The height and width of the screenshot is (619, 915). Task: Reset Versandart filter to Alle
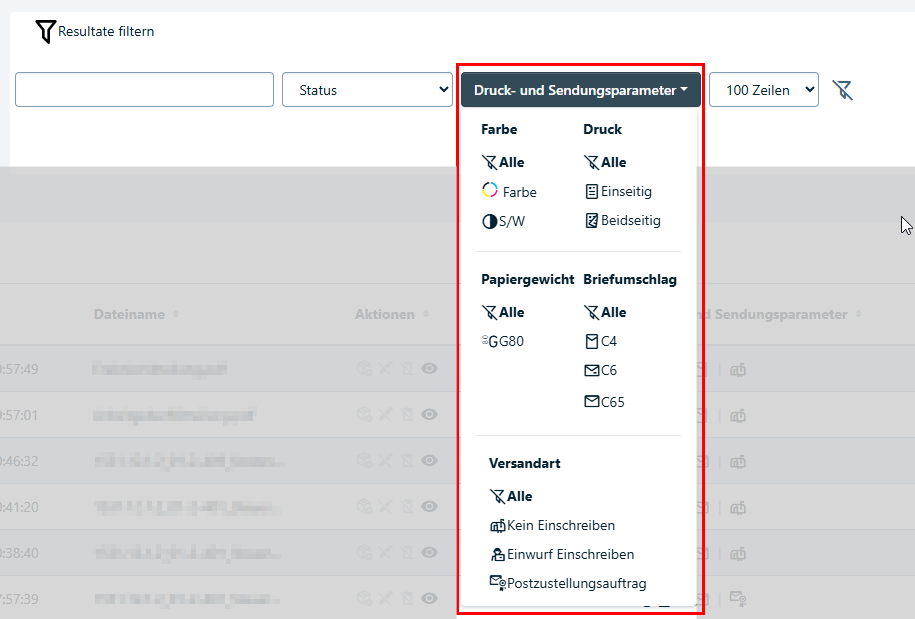click(511, 496)
